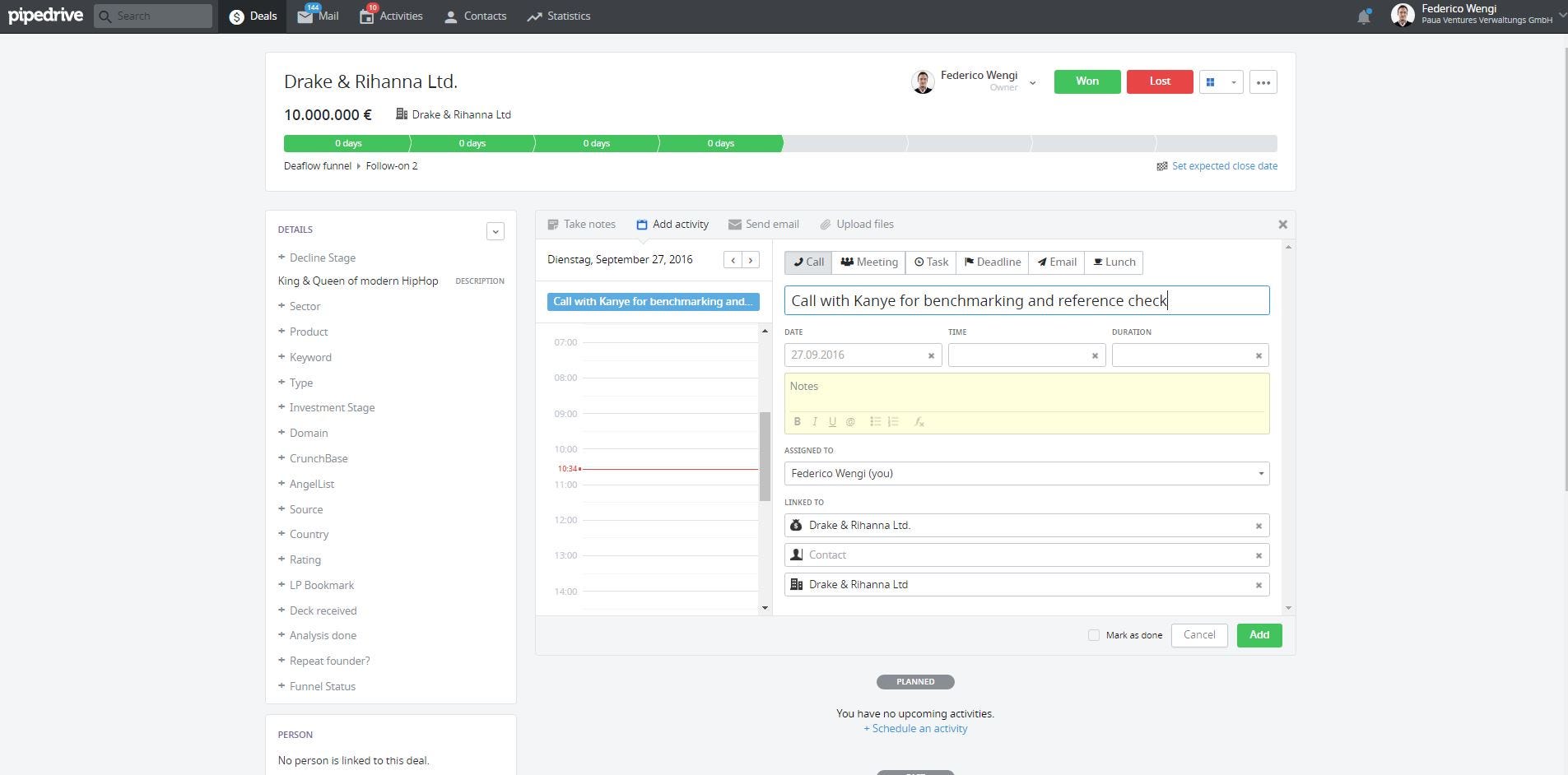Viewport: 1568px width, 775px height.
Task: Go to next day in calendar
Action: coord(751,260)
